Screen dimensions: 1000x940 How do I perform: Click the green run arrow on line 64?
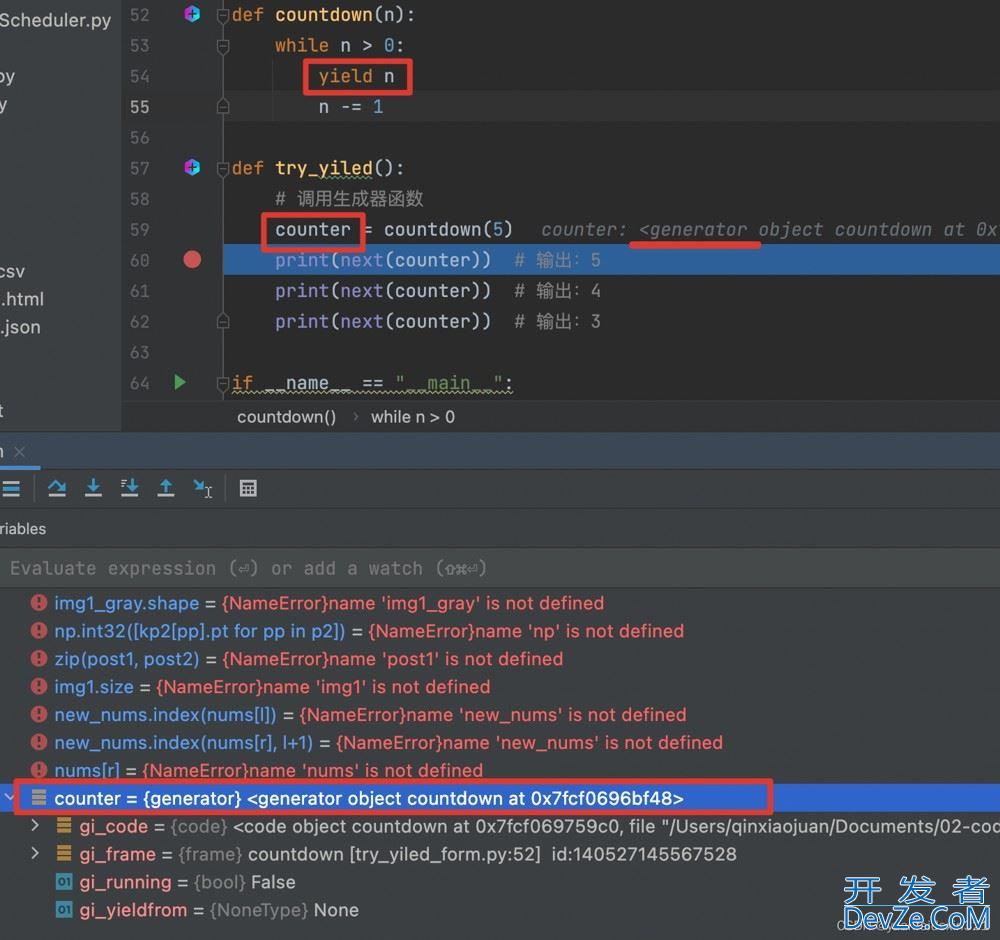coord(180,382)
